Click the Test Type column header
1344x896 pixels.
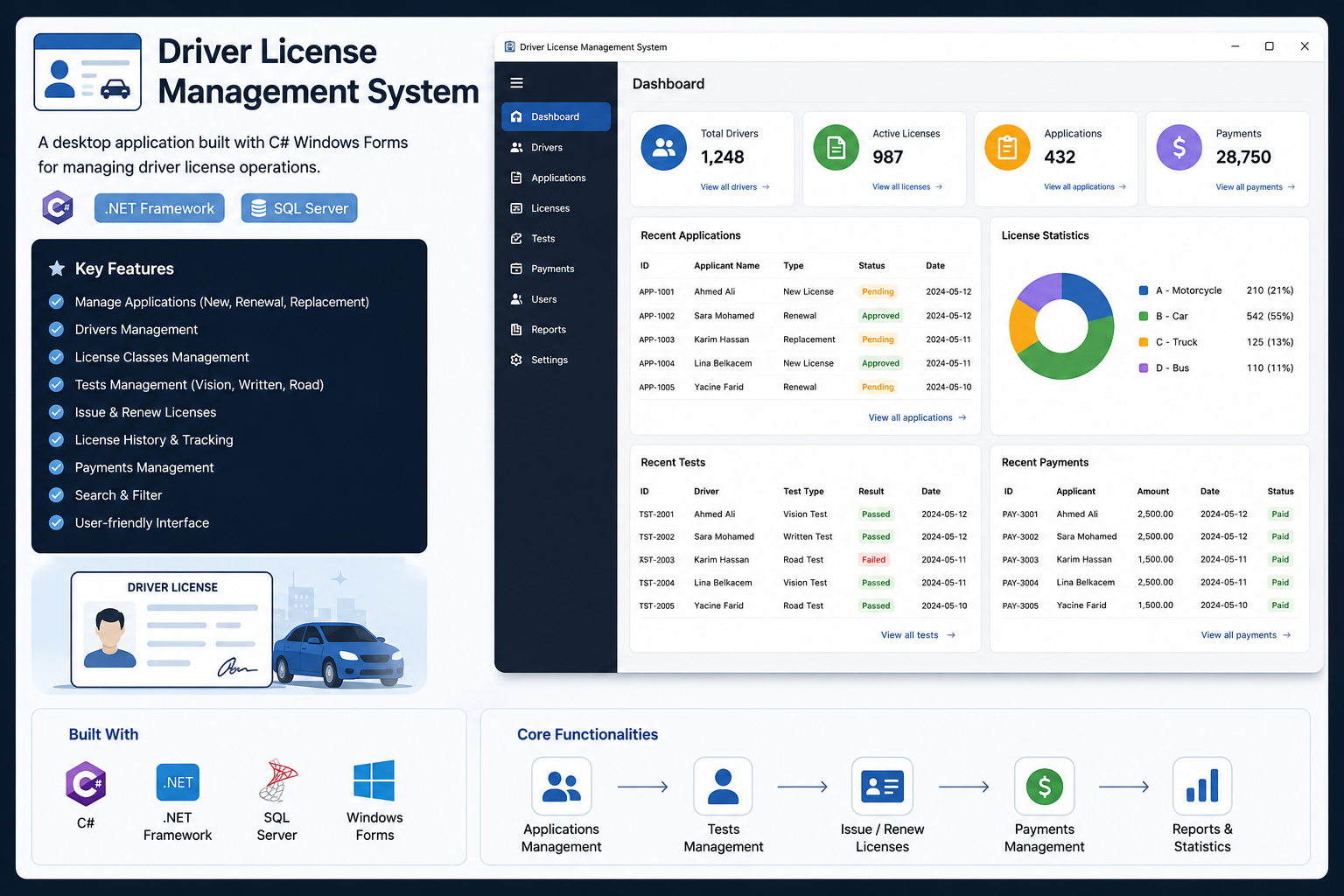pyautogui.click(x=803, y=492)
